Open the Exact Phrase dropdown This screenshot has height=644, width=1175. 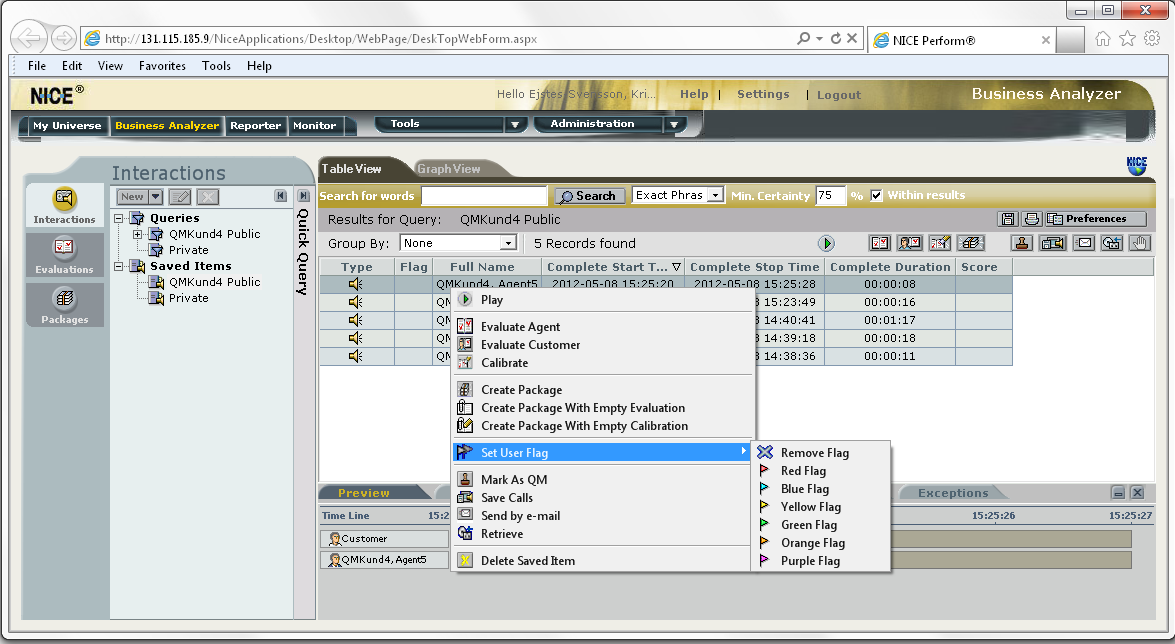click(x=714, y=195)
